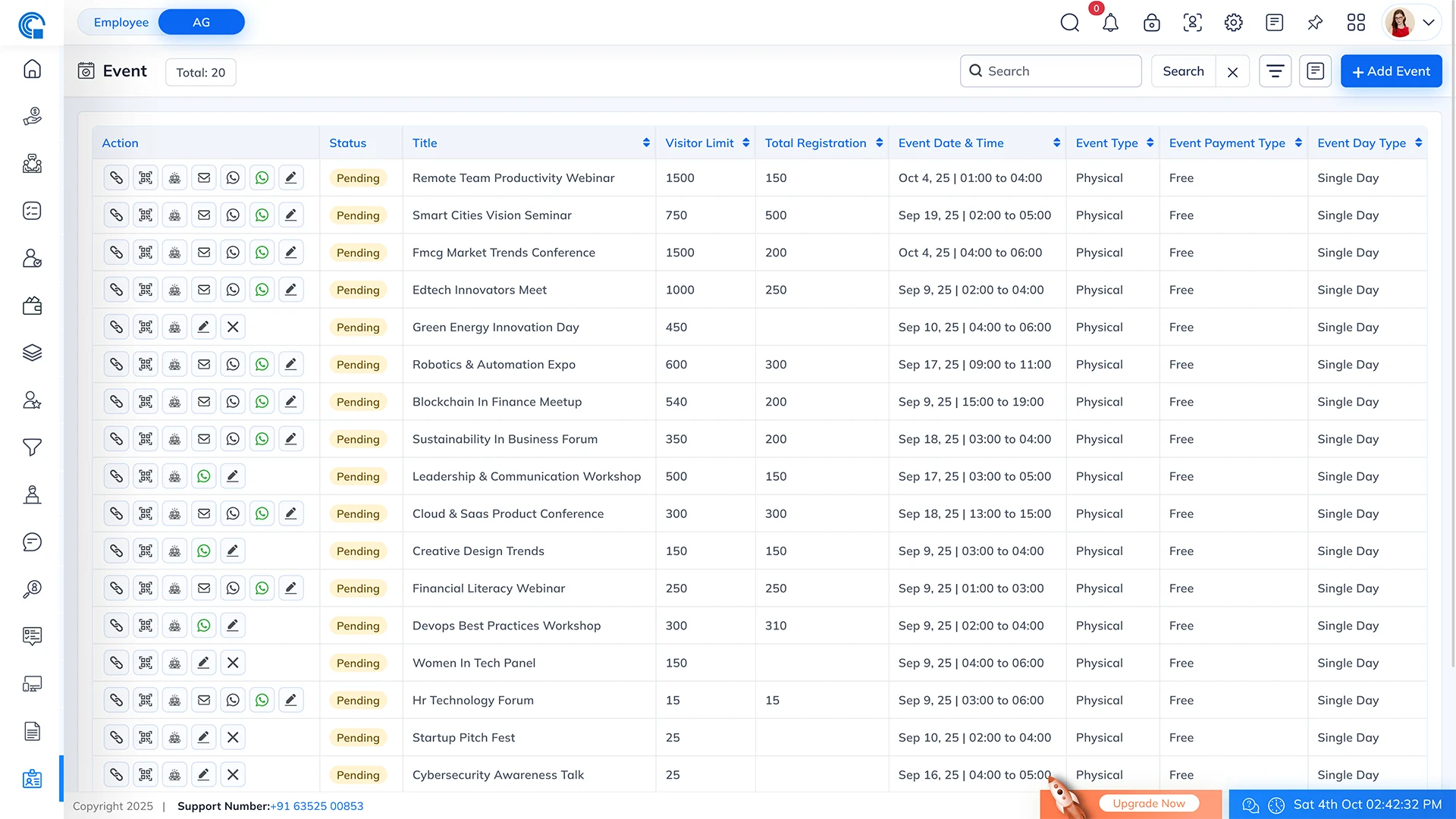The width and height of the screenshot is (1456, 819).
Task: Click the edit pencil for Green Energy Innovation Day
Action: (203, 327)
